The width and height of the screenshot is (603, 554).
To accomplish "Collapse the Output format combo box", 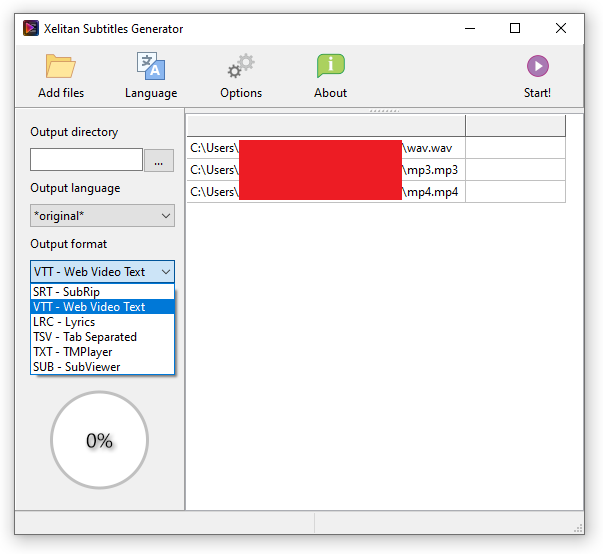I will pos(102,271).
